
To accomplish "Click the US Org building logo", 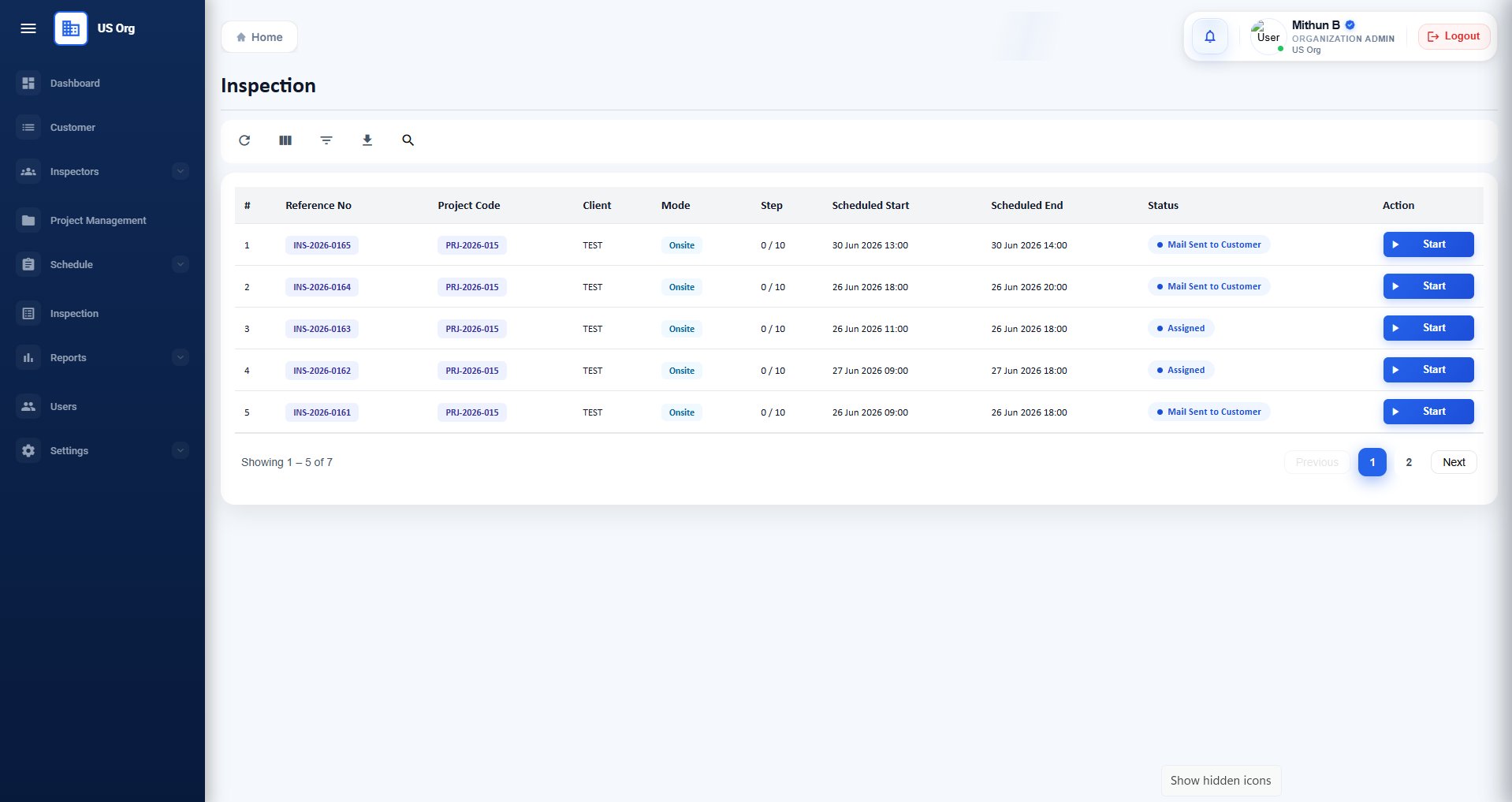I will coord(71,28).
